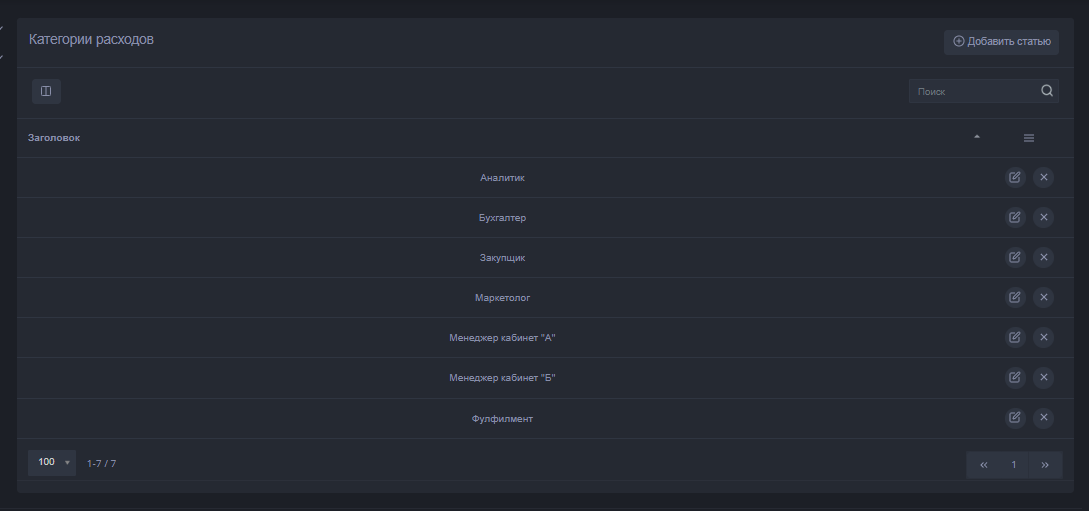Click the Заголовок column header
This screenshot has height=511, width=1089.
coord(54,138)
